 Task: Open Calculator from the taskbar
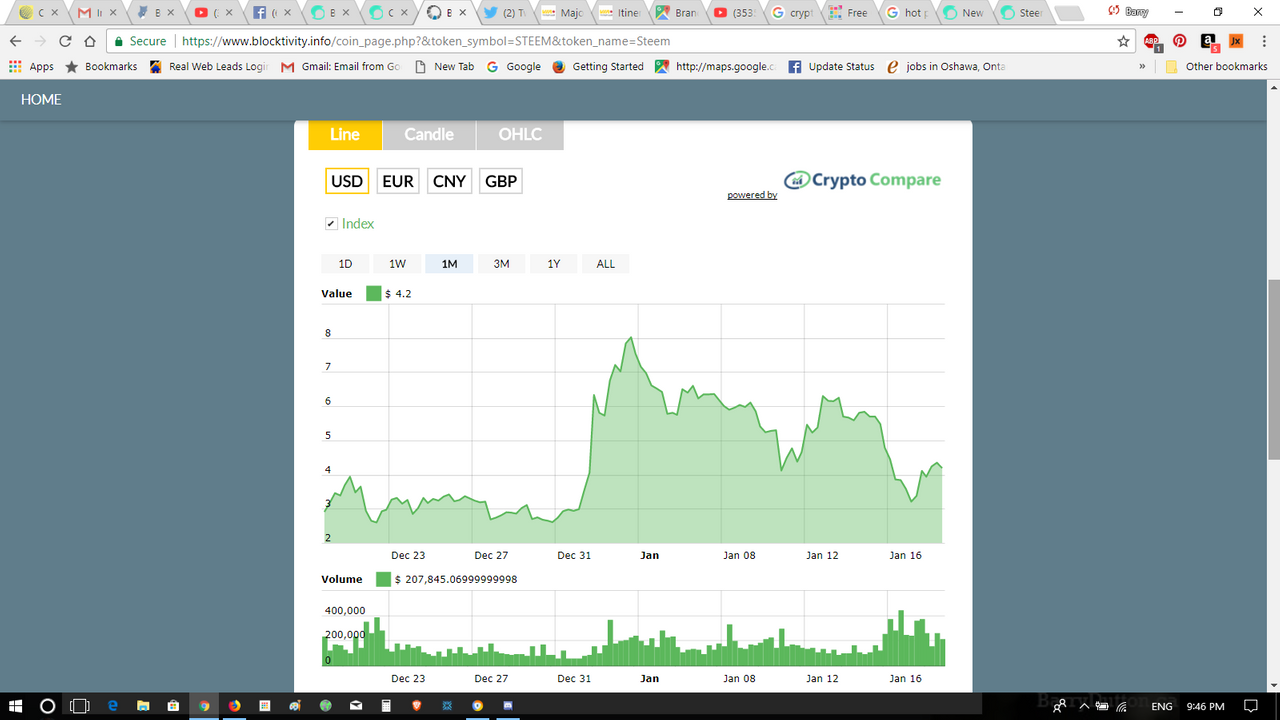click(x=386, y=706)
